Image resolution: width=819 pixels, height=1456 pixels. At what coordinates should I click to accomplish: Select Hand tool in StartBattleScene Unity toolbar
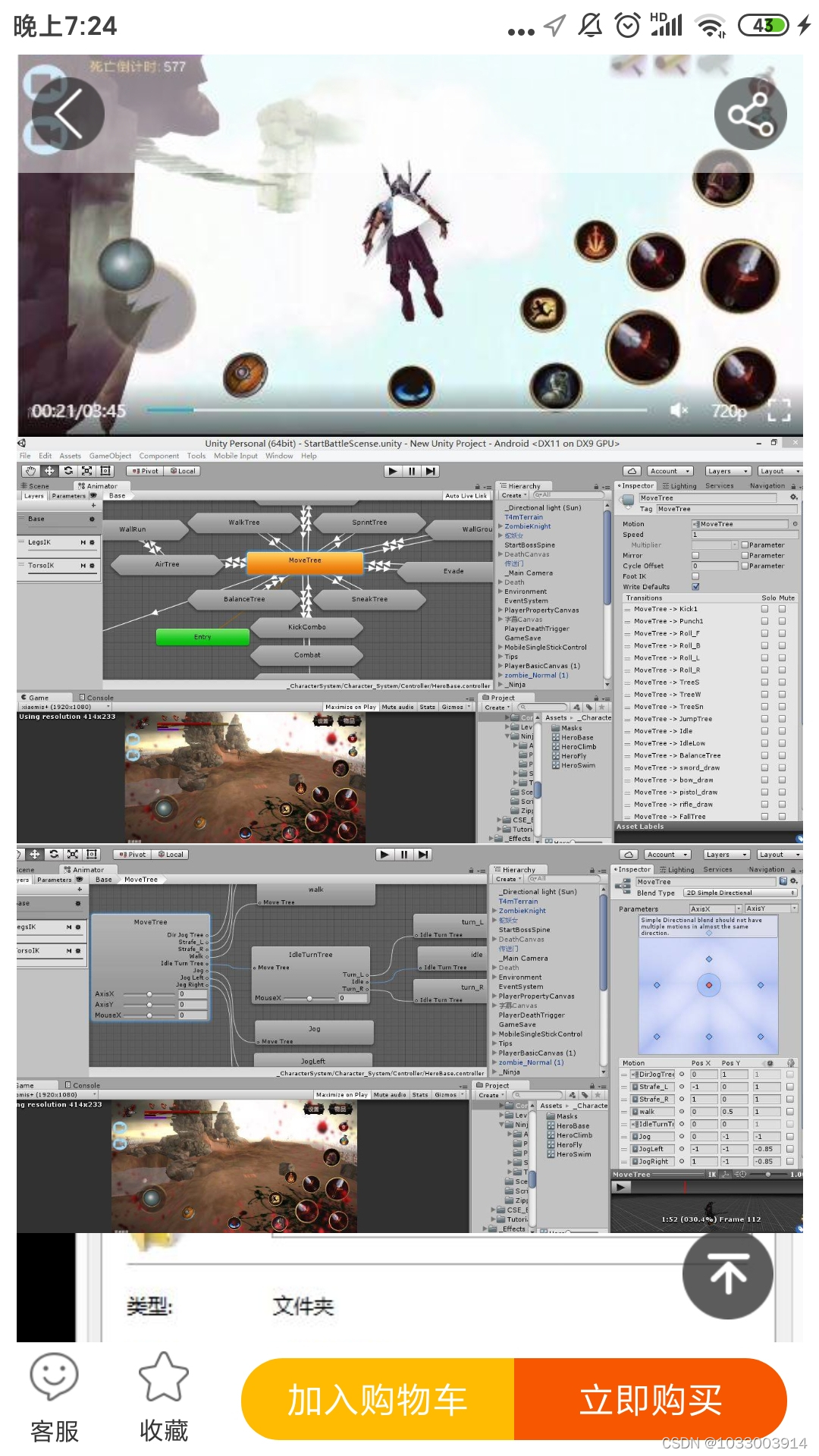[30, 471]
